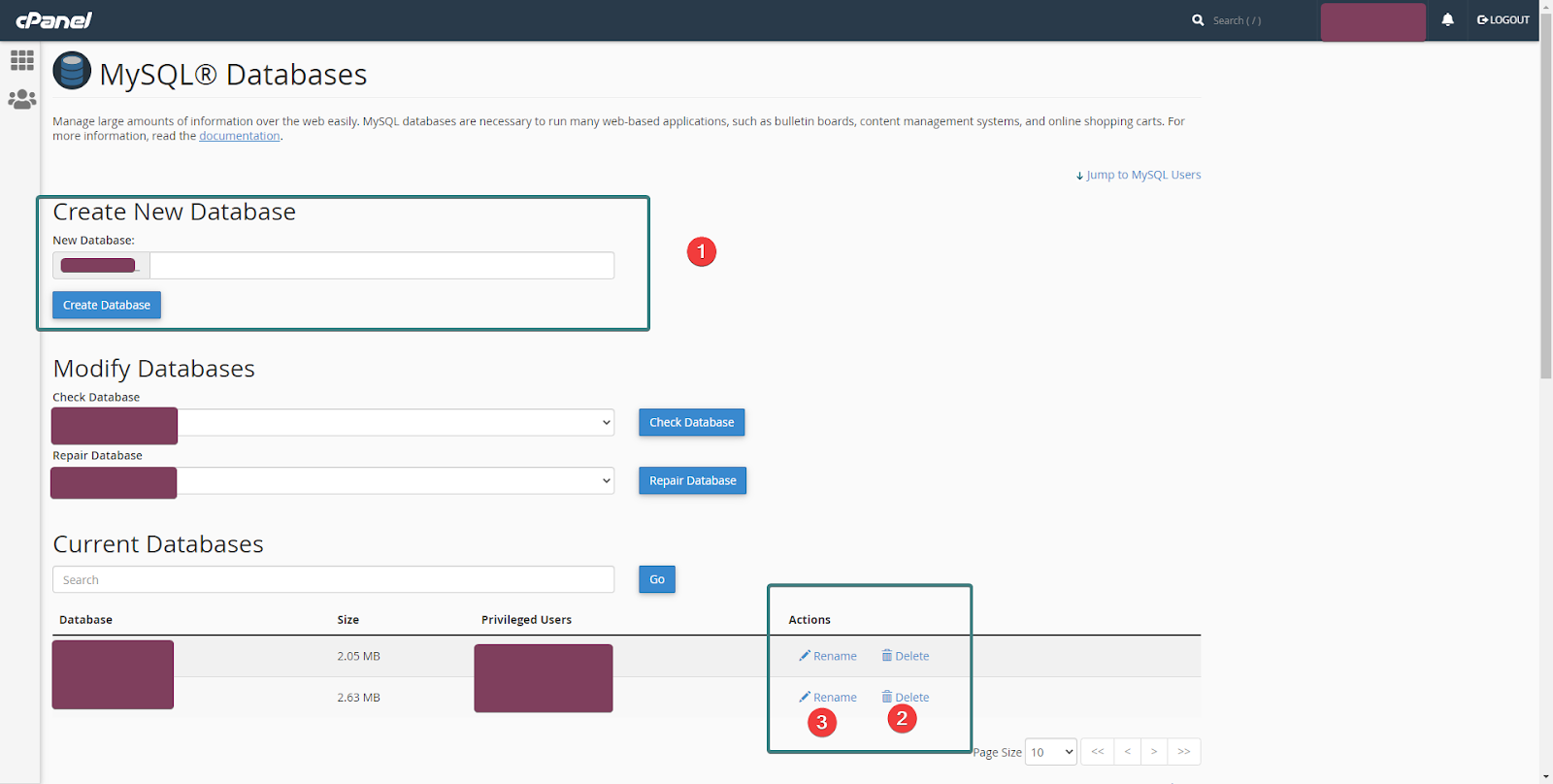Jump to MySQL Users link
Image resolution: width=1553 pixels, height=784 pixels.
pyautogui.click(x=1139, y=175)
